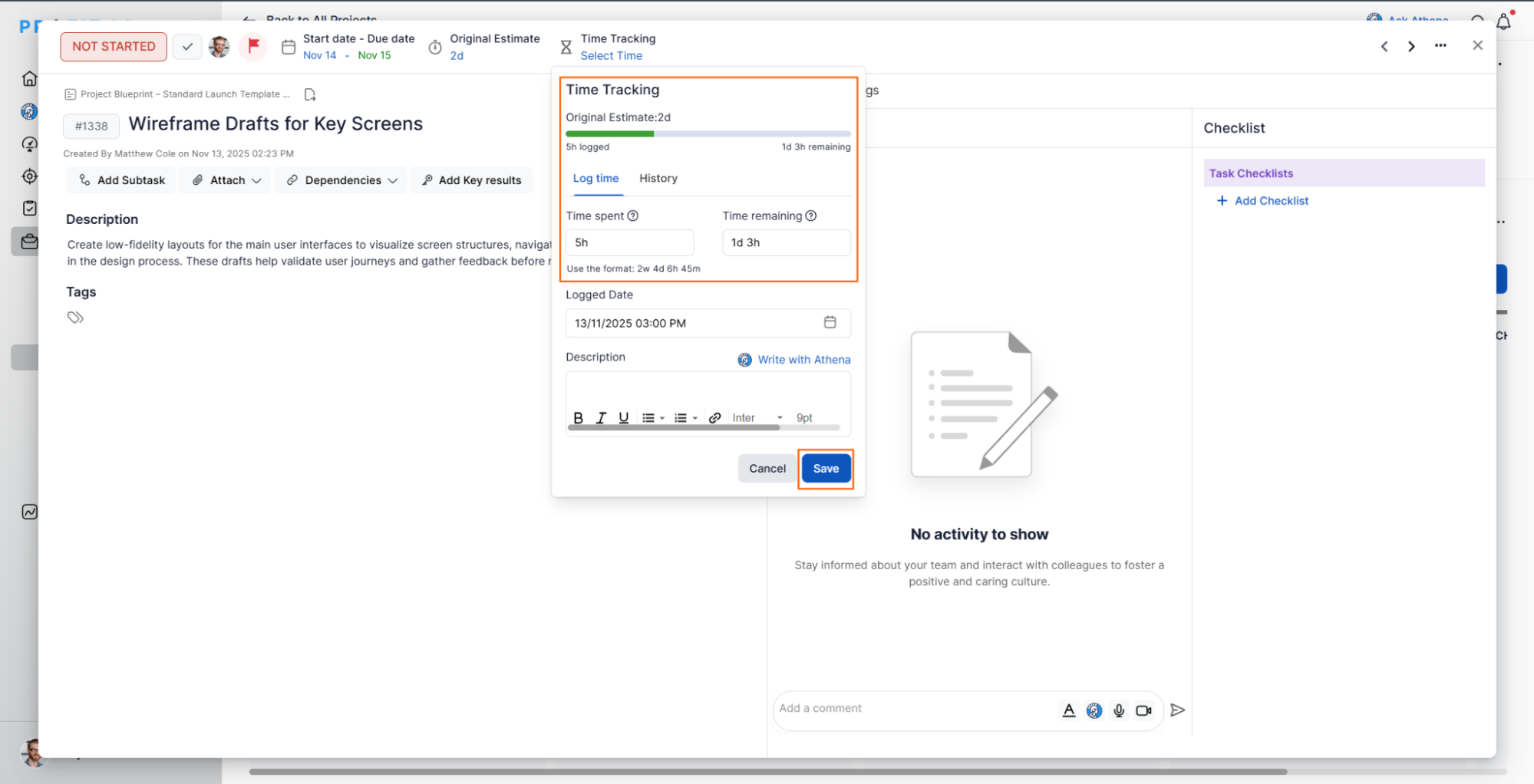Open the briefcase projects icon in sidebar

point(29,241)
